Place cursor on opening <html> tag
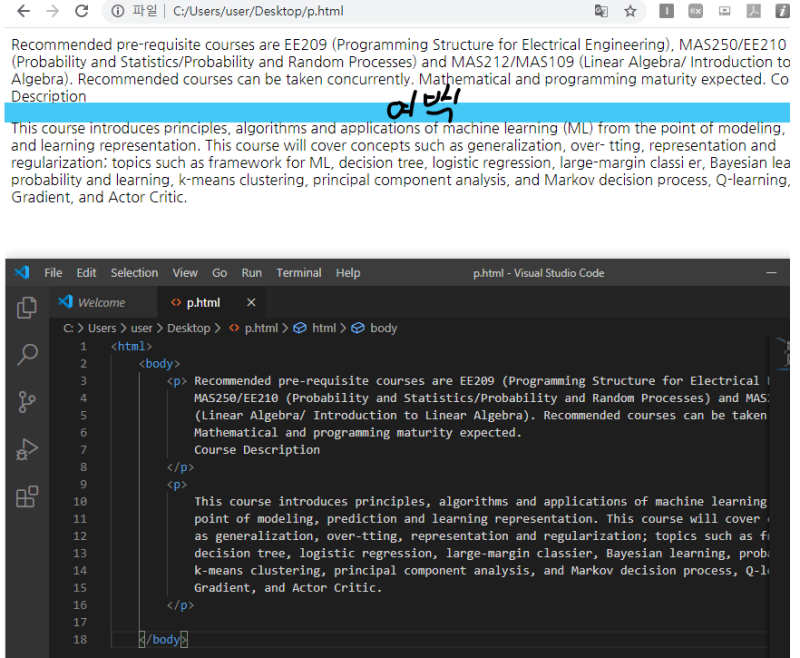 [132, 346]
